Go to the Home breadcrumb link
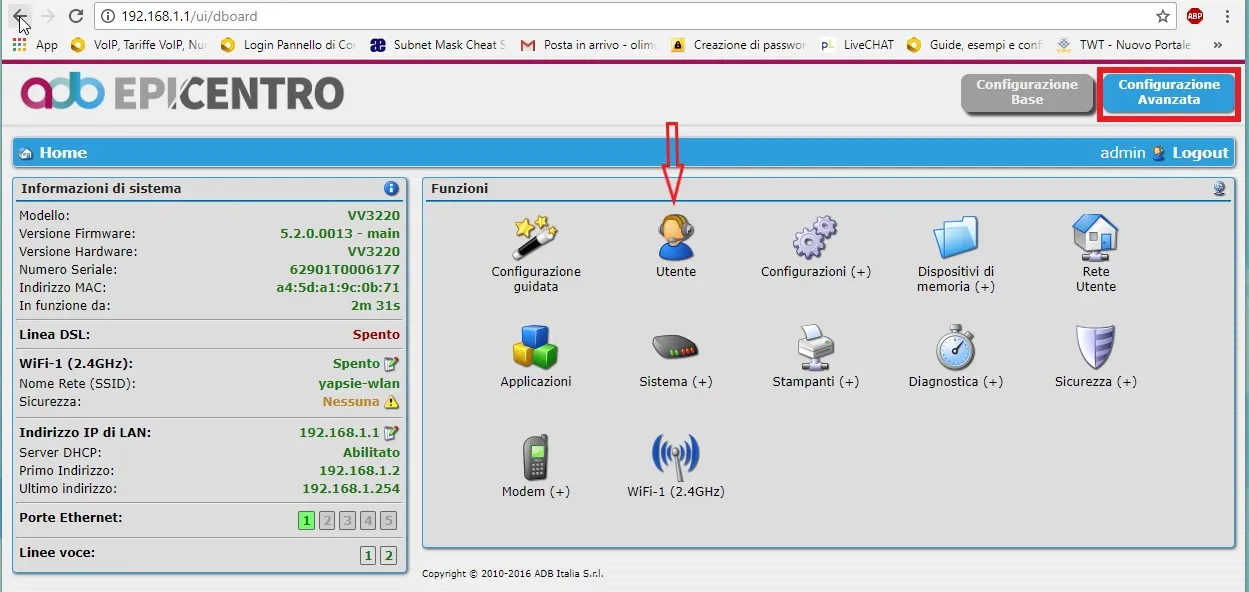The width and height of the screenshot is (1249, 592). (x=62, y=153)
